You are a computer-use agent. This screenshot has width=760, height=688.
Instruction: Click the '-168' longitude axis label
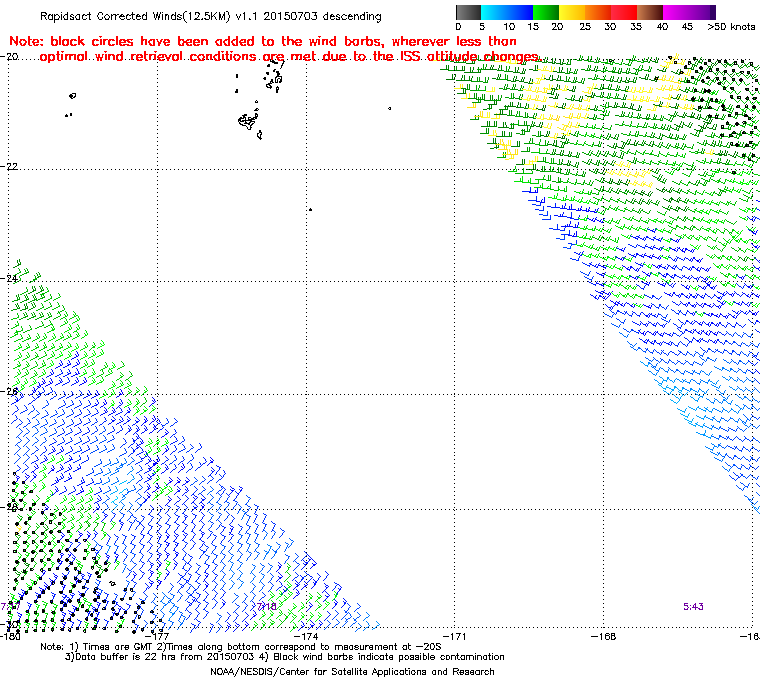(x=603, y=636)
